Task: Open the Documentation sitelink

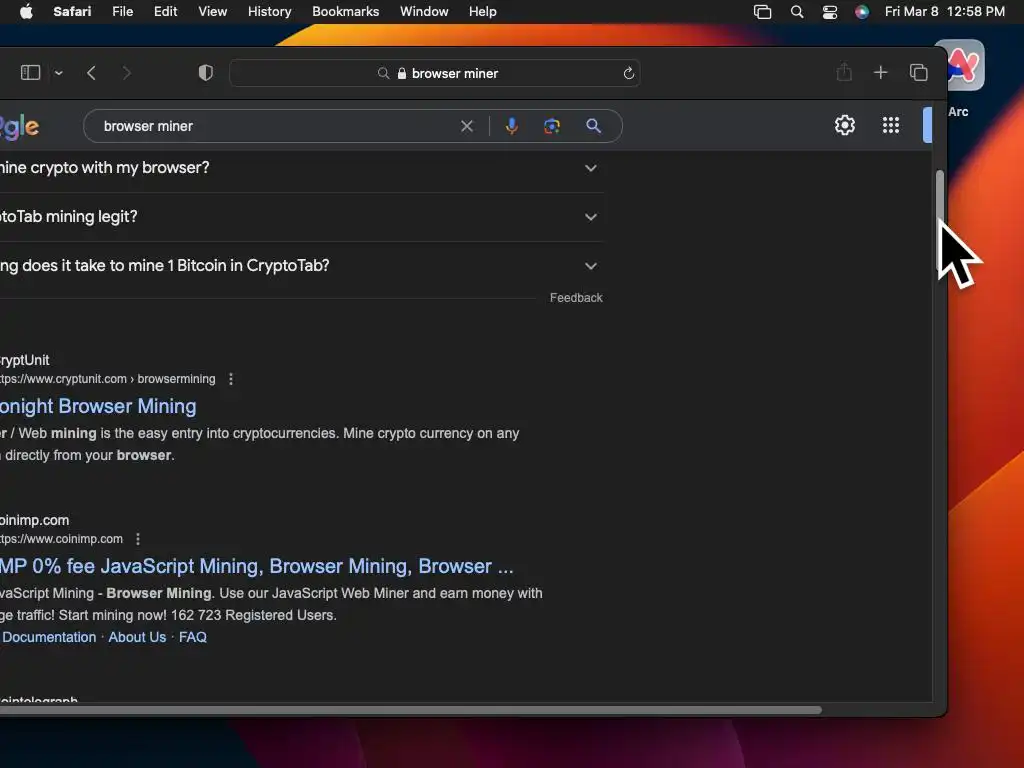Action: (49, 637)
